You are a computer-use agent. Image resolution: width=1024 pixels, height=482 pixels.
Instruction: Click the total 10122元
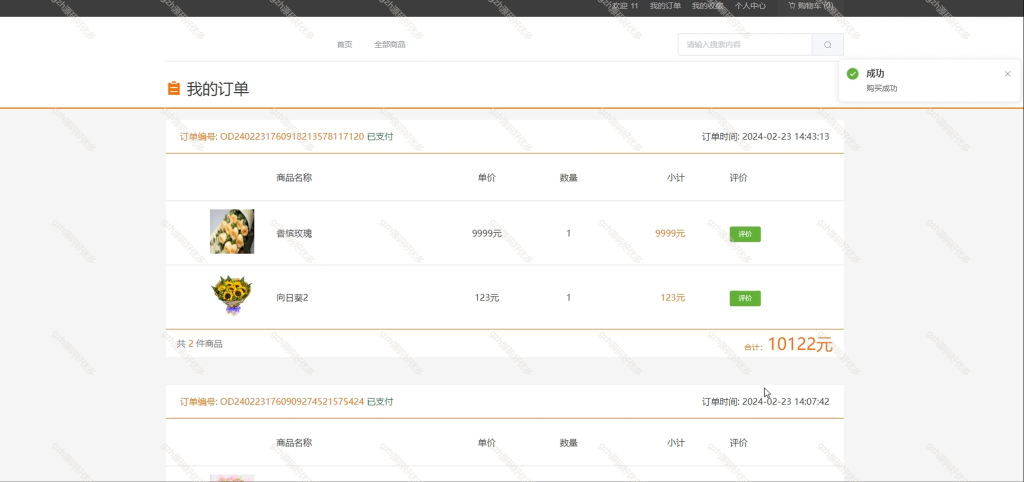(800, 344)
